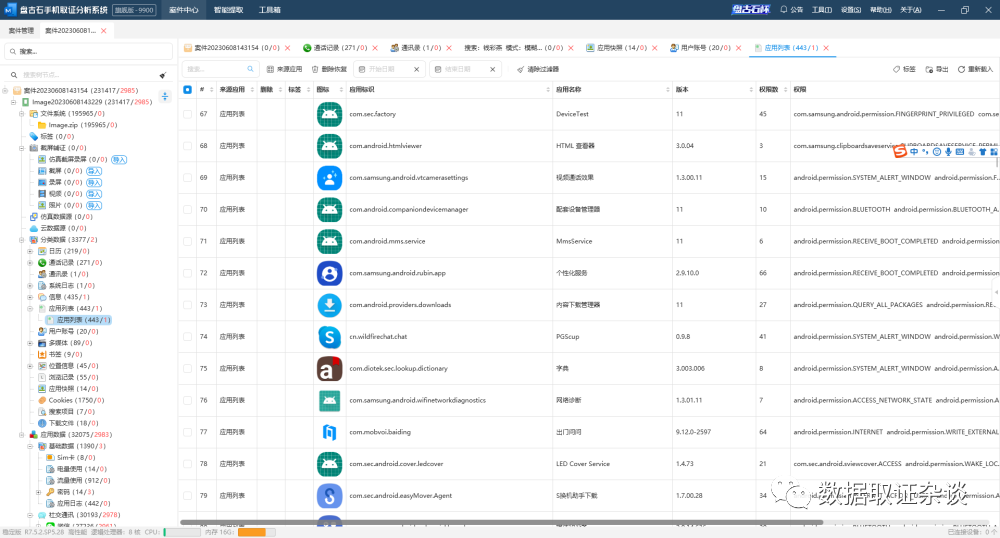1000x538 pixels.
Task: Click the top-left 搜索 input field
Action: (88, 52)
